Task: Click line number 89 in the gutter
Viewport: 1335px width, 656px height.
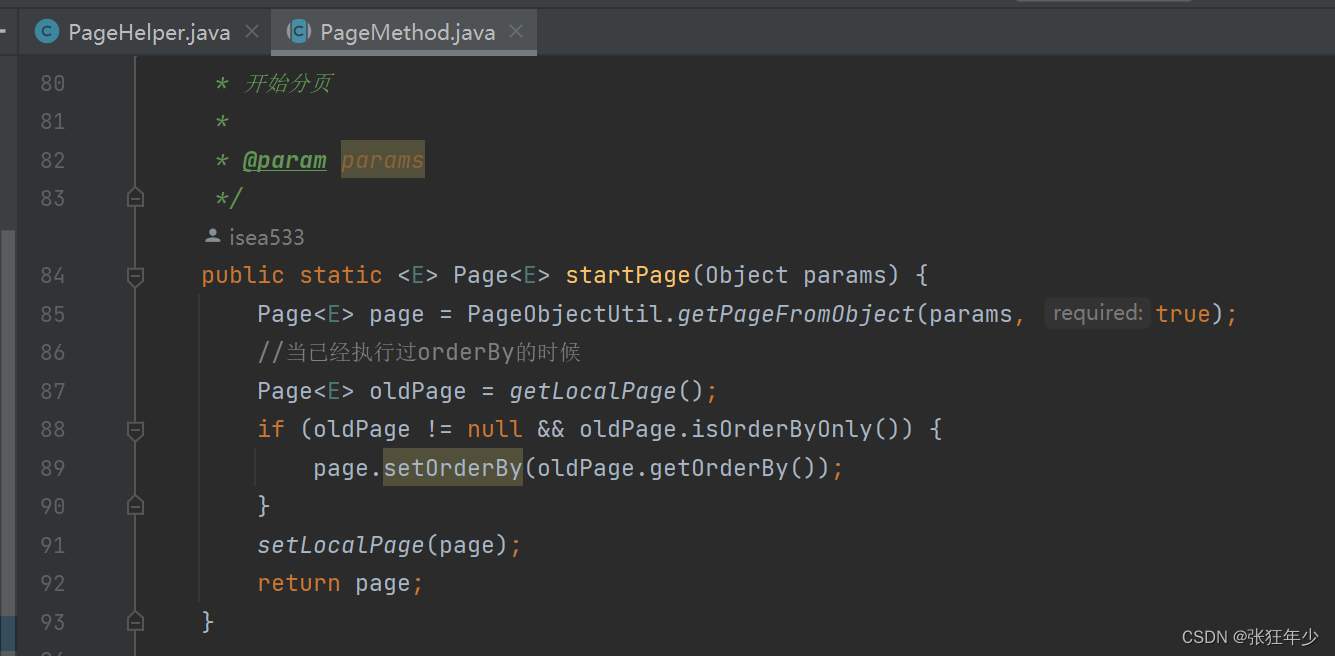Action: click(x=52, y=468)
